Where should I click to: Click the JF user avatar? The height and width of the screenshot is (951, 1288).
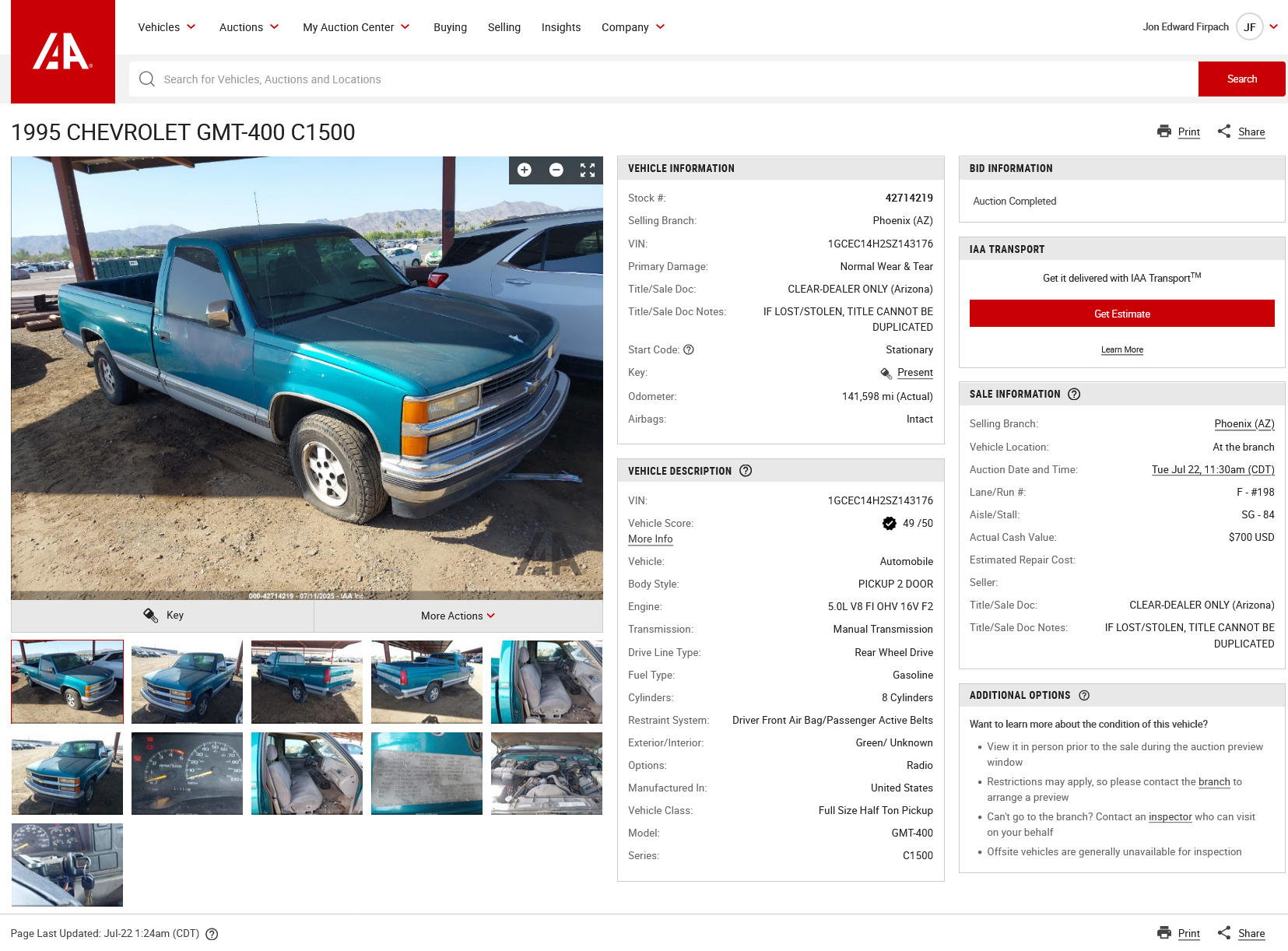(x=1250, y=27)
